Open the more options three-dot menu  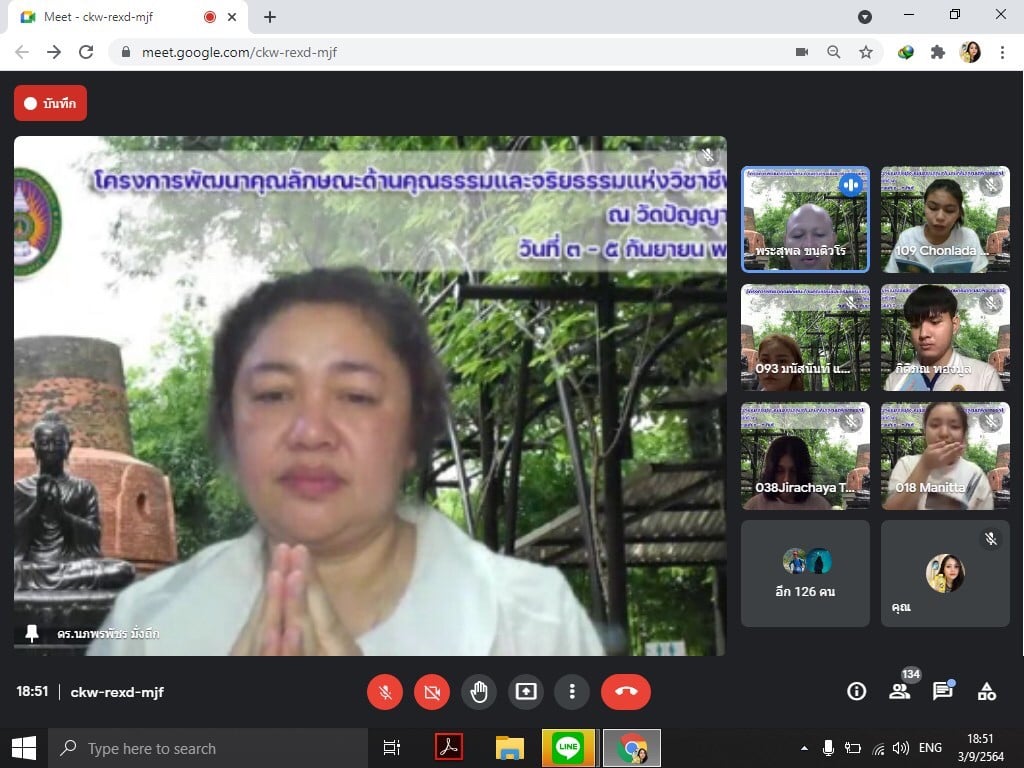point(572,692)
